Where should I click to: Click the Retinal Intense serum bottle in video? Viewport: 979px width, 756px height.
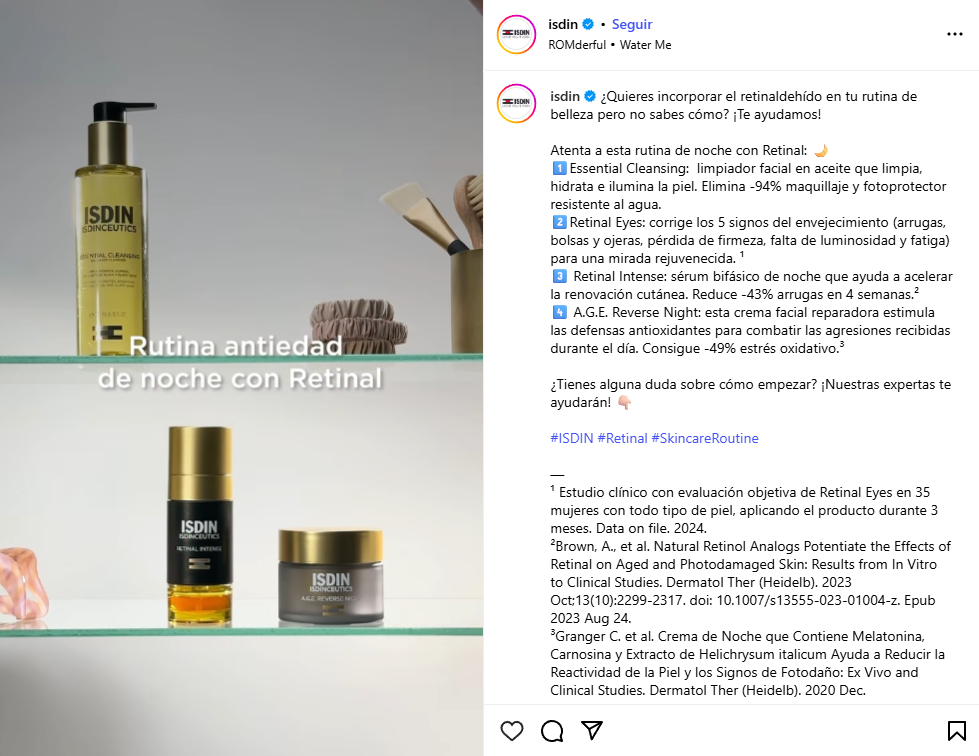[x=200, y=526]
